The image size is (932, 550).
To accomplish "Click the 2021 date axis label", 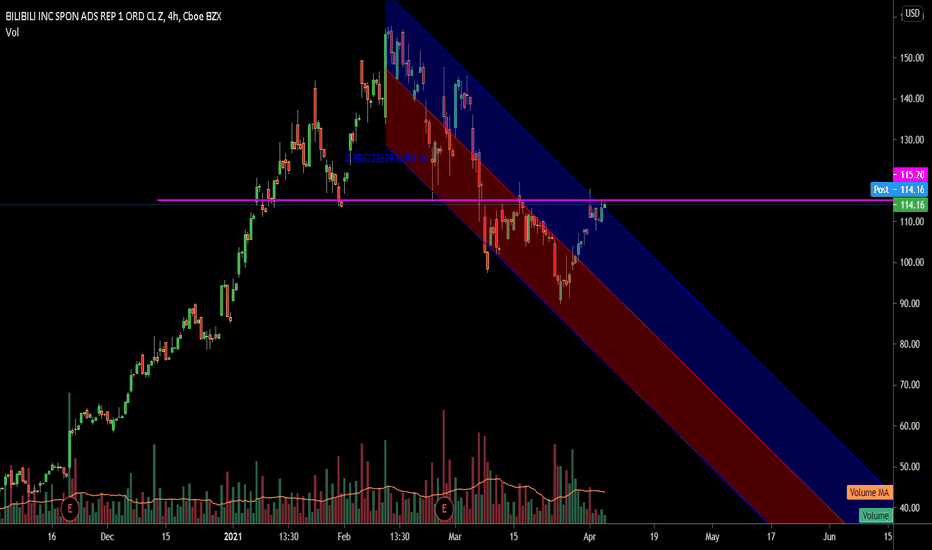I will (x=233, y=537).
